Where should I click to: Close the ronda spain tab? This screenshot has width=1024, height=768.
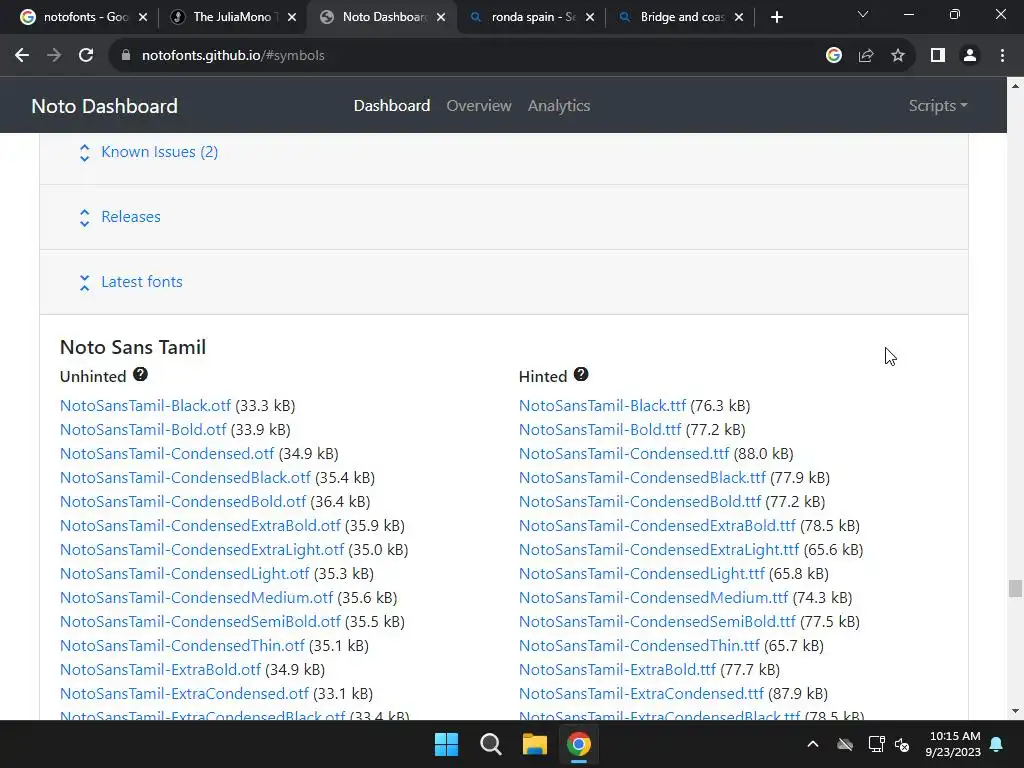pyautogui.click(x=590, y=18)
